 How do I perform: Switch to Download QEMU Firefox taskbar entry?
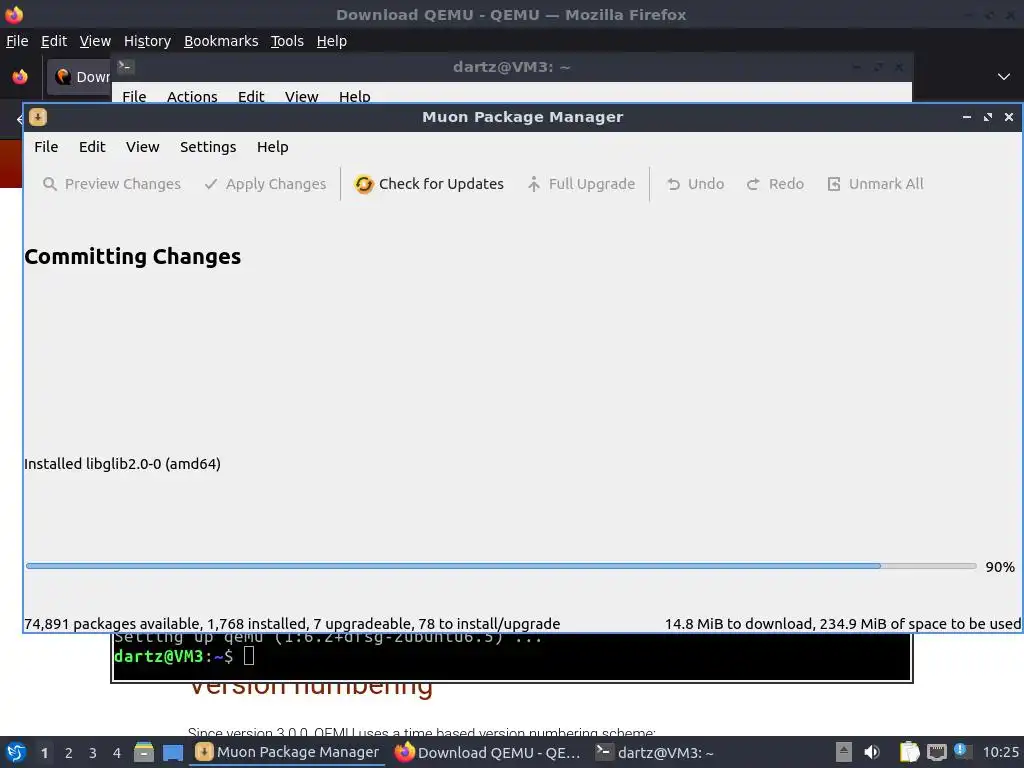[488, 752]
